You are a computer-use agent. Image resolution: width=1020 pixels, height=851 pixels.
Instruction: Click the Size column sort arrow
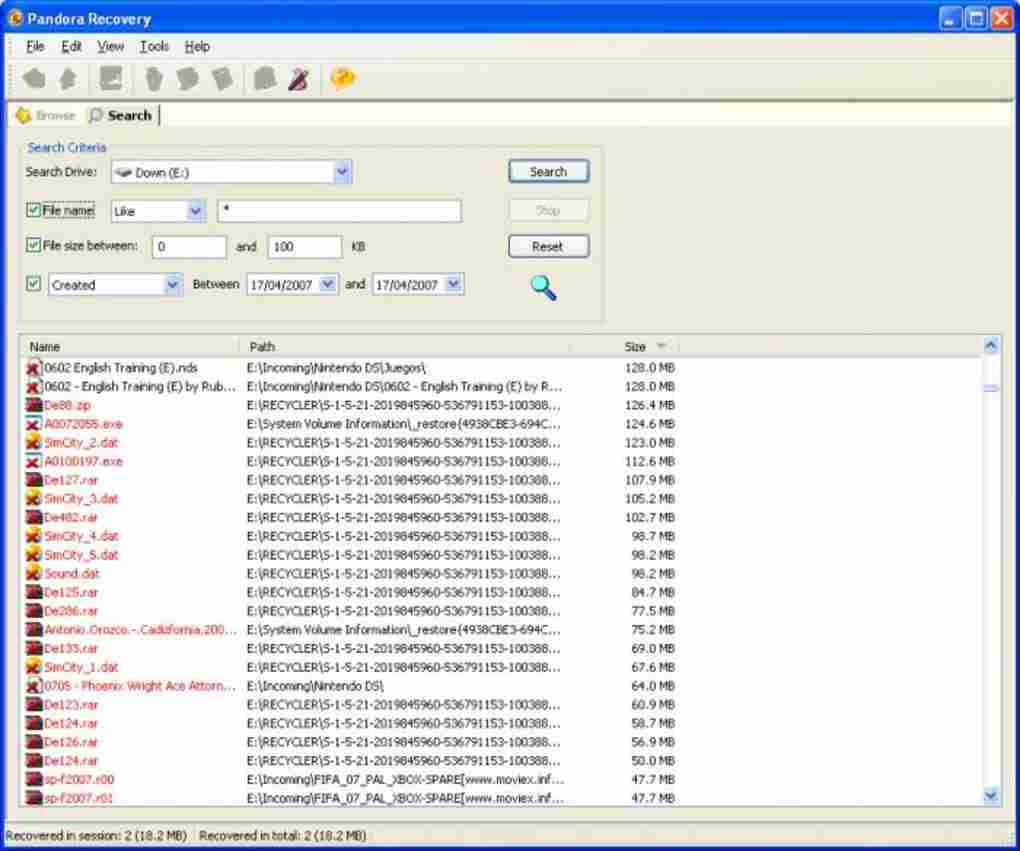click(x=662, y=346)
